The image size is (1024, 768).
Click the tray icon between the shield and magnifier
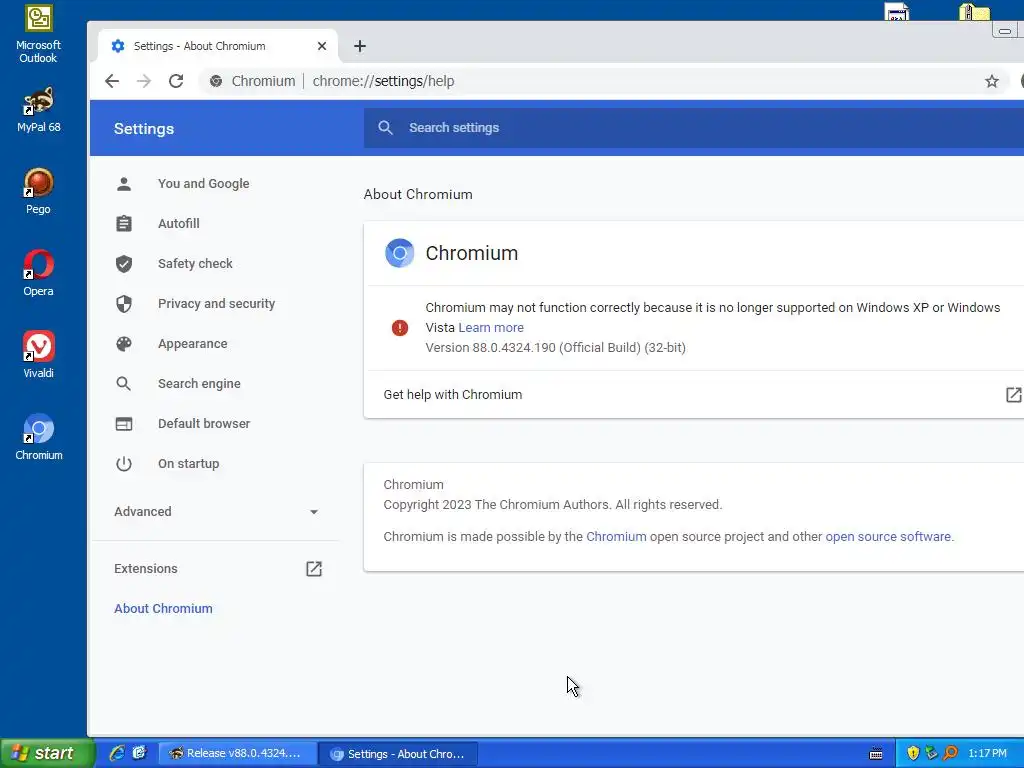(931, 753)
